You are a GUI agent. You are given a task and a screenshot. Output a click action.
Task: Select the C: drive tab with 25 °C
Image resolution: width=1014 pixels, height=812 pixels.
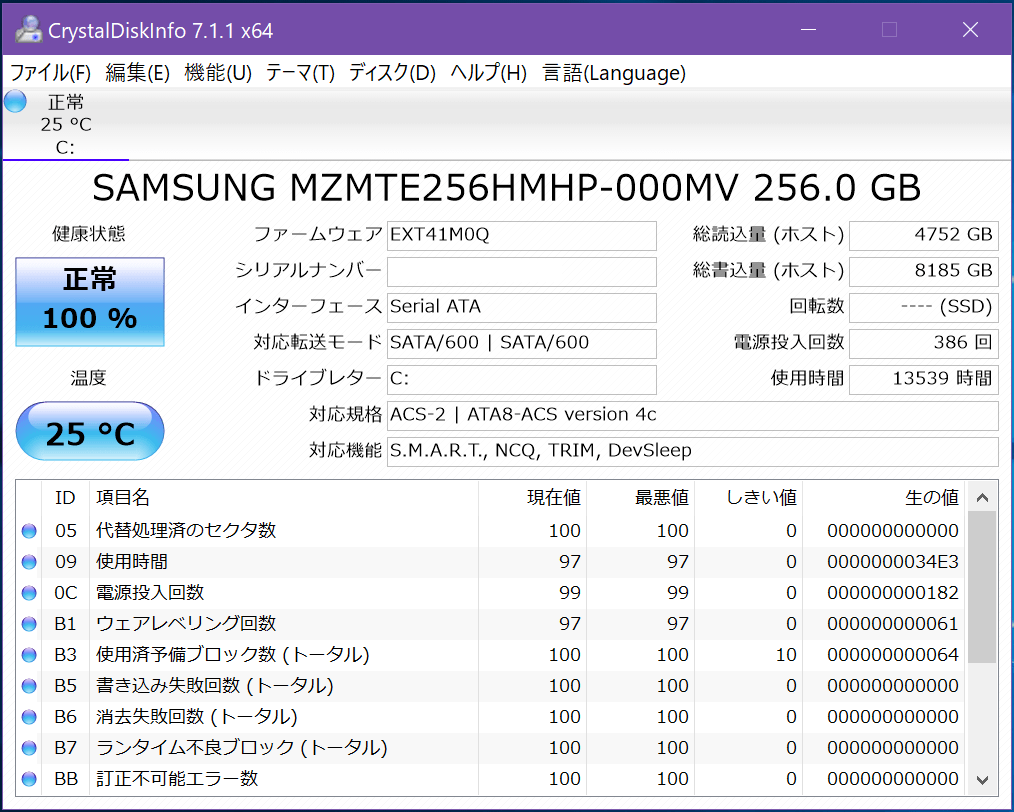point(65,124)
